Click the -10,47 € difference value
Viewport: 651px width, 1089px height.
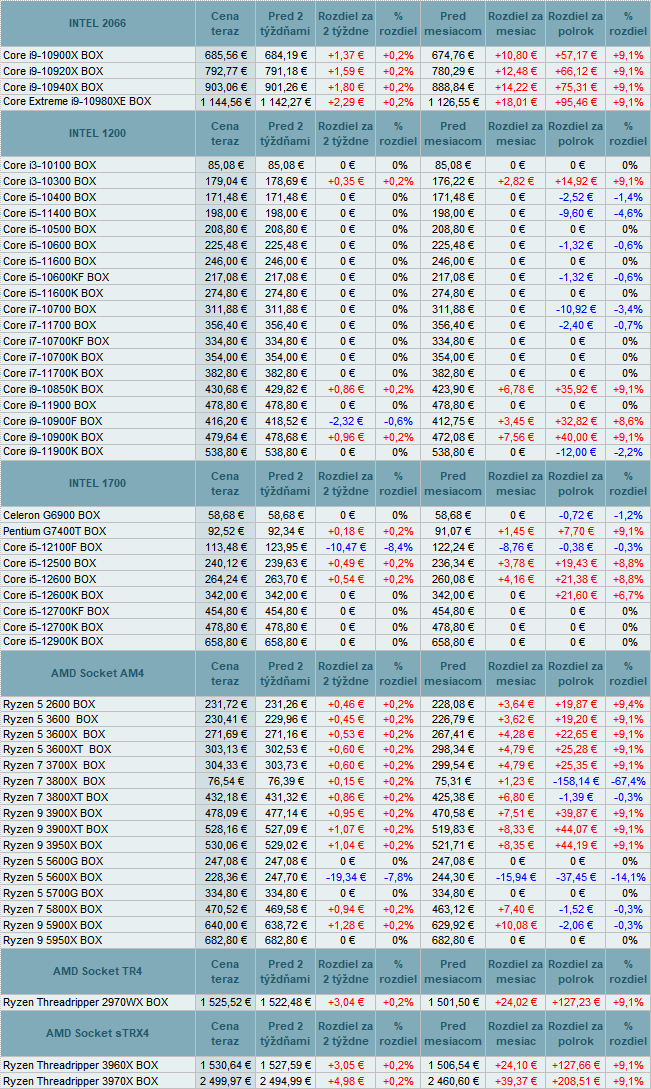pyautogui.click(x=345, y=547)
